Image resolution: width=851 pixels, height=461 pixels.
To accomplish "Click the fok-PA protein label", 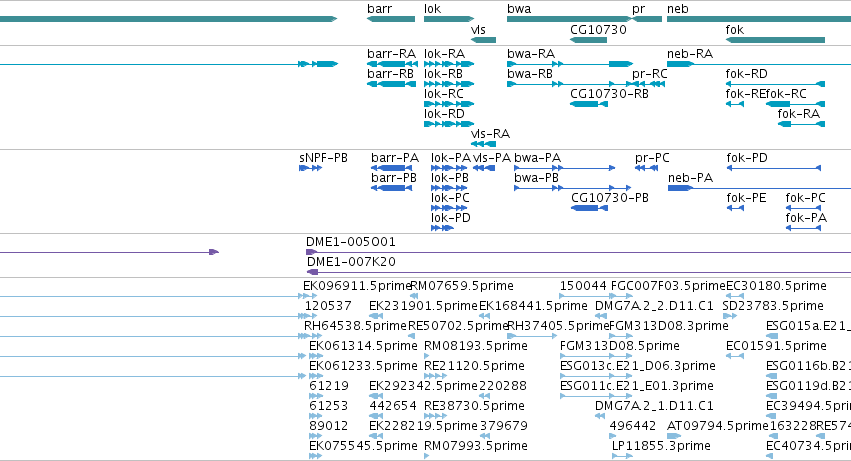I will click(806, 218).
